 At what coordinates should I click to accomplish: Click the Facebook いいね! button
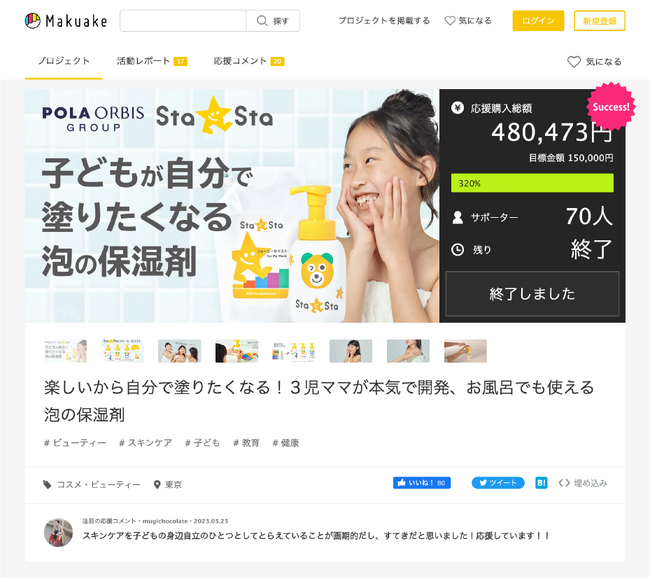click(422, 483)
